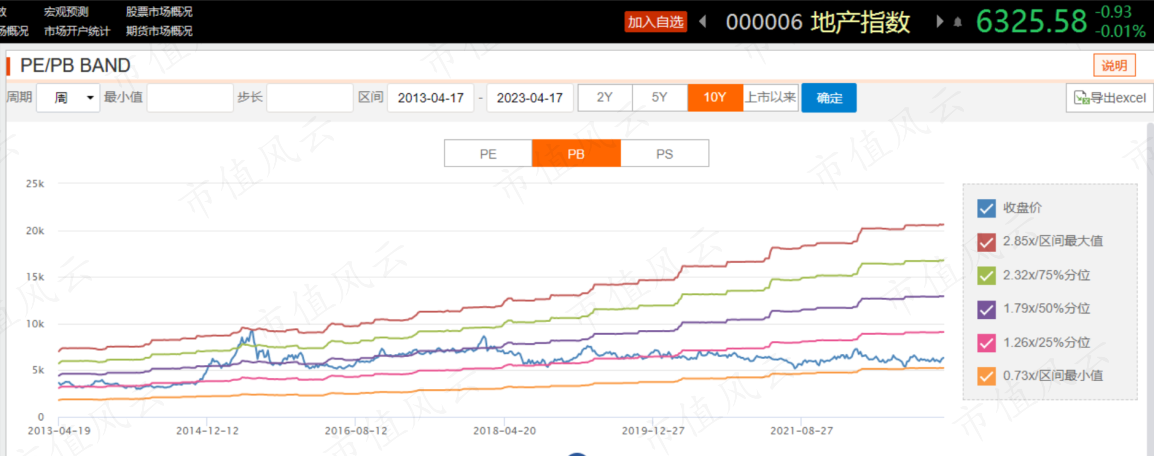Open the 周期 period dropdown

point(68,98)
